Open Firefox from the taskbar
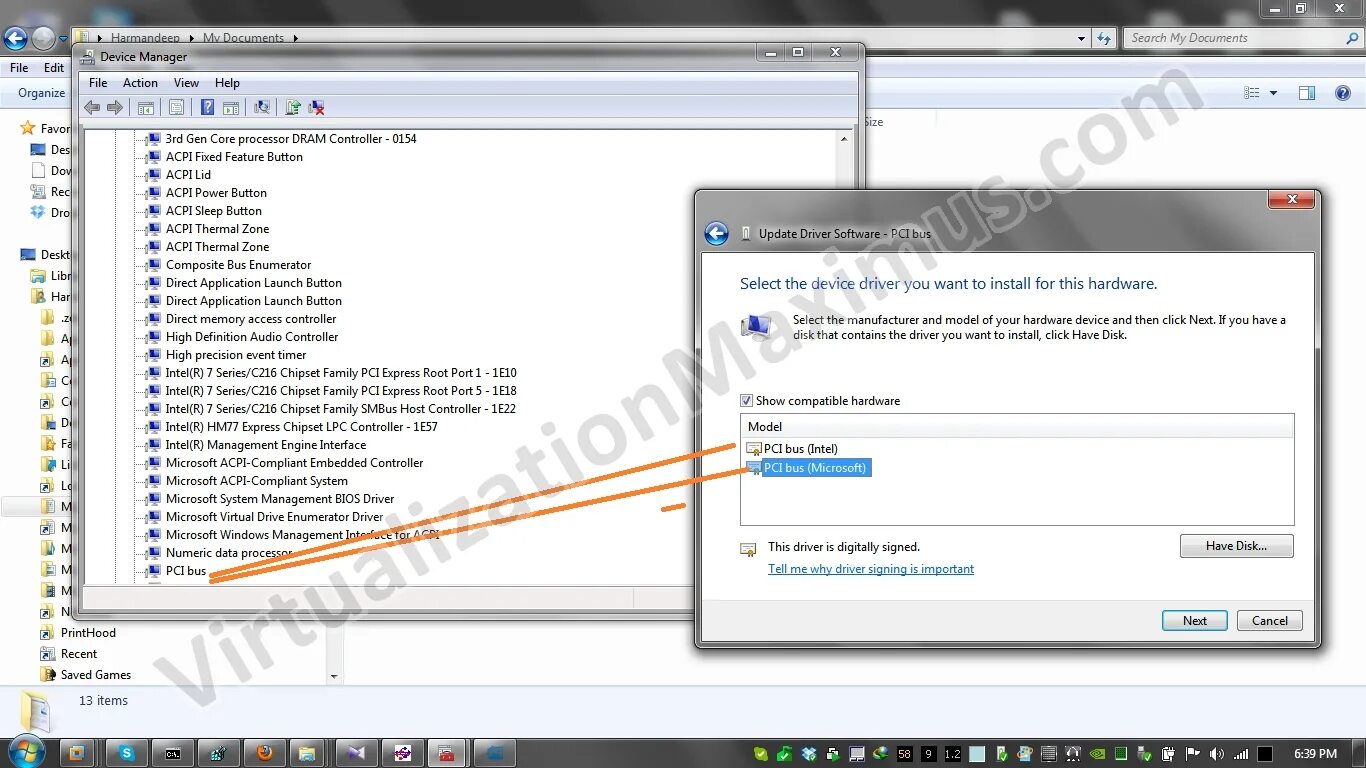This screenshot has width=1366, height=768. coord(264,753)
